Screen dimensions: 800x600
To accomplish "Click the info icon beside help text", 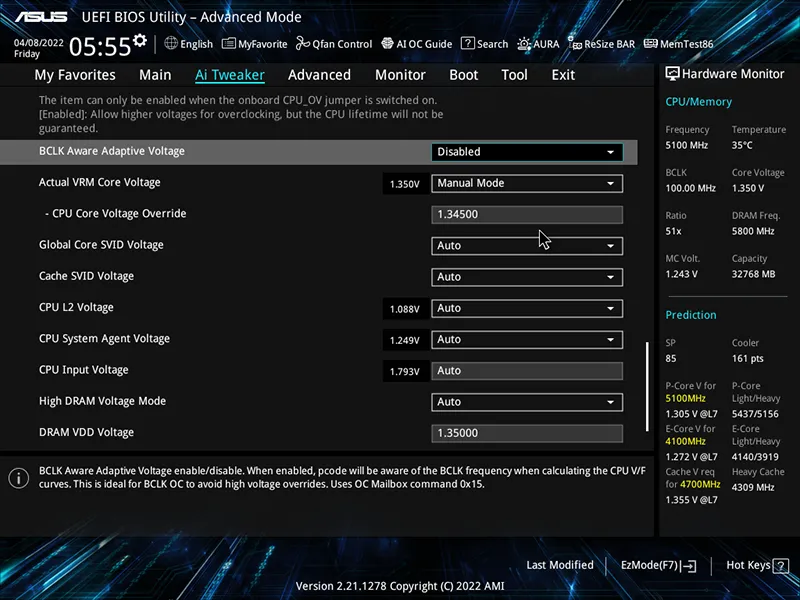I will click(19, 478).
